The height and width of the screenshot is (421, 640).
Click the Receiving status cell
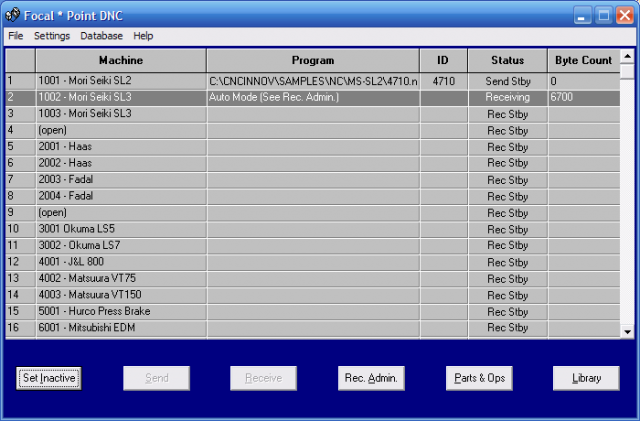508,98
